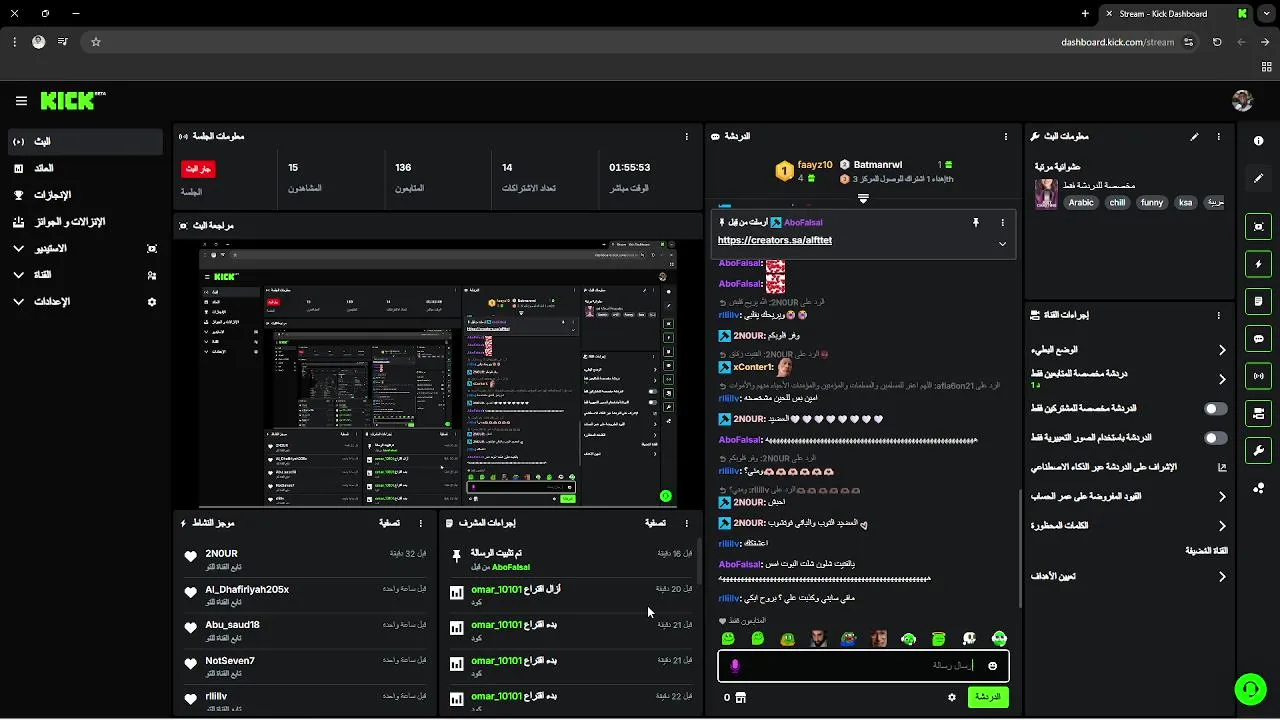This screenshot has width=1280, height=720.
Task: Open the creators.sa/alfttet pinned link
Action: point(775,240)
